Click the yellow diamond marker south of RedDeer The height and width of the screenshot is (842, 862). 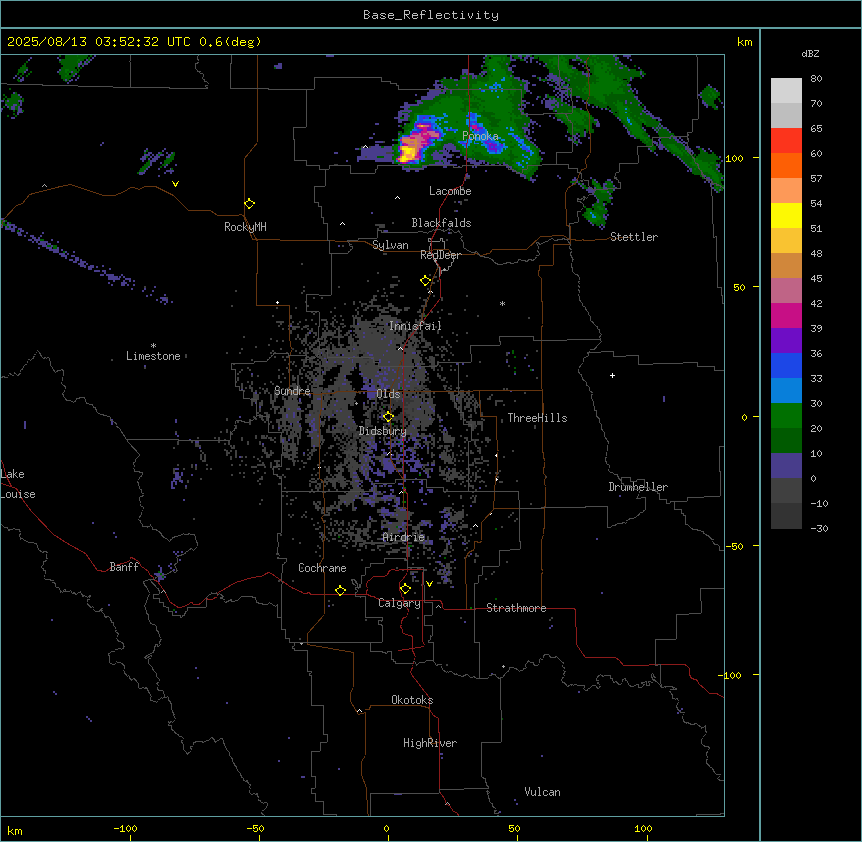426,281
